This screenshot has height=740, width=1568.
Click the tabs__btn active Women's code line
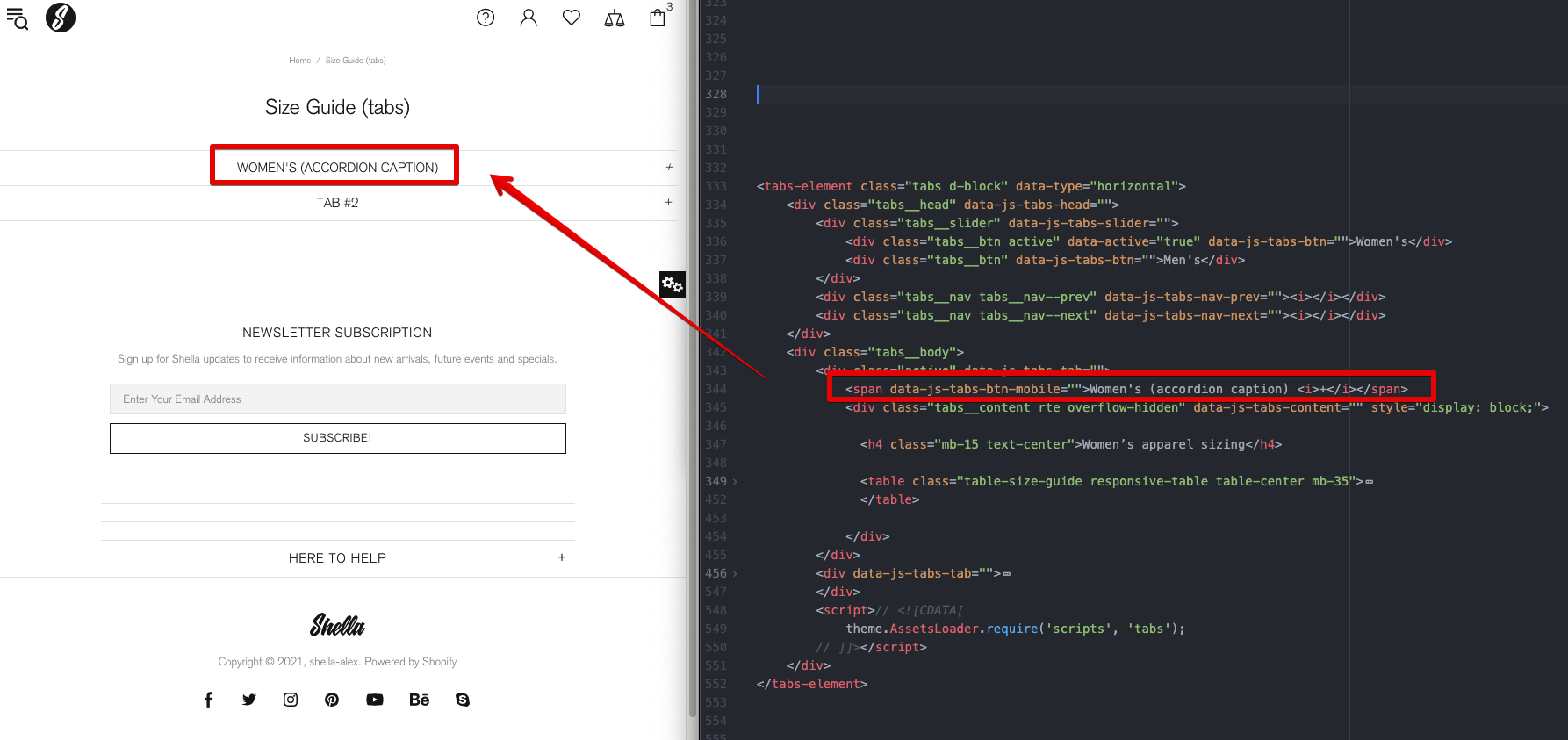click(1149, 241)
